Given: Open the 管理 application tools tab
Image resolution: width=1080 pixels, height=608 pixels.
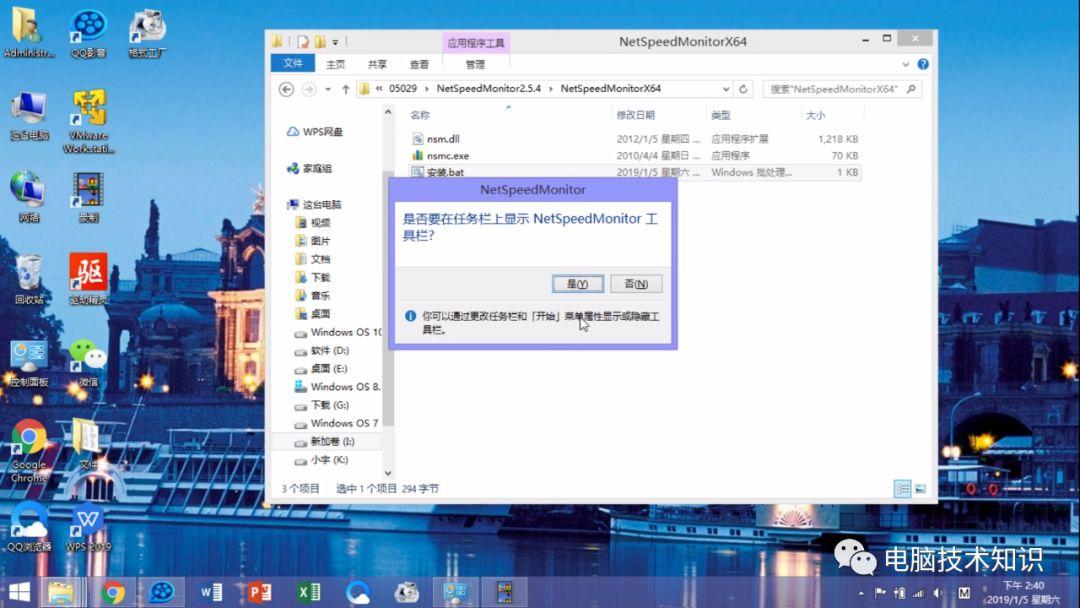Looking at the screenshot, I should click(475, 64).
